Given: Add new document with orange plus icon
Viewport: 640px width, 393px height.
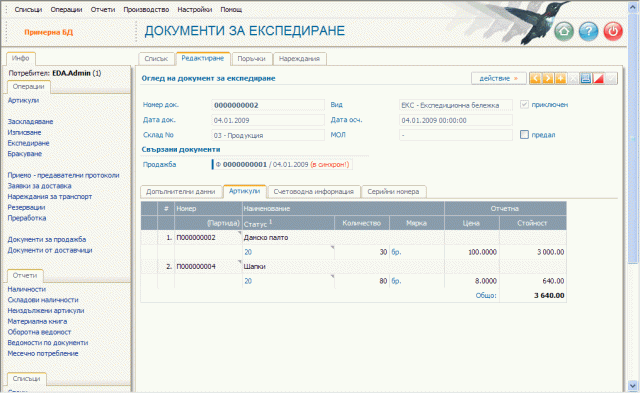Looking at the screenshot, I should click(x=560, y=78).
